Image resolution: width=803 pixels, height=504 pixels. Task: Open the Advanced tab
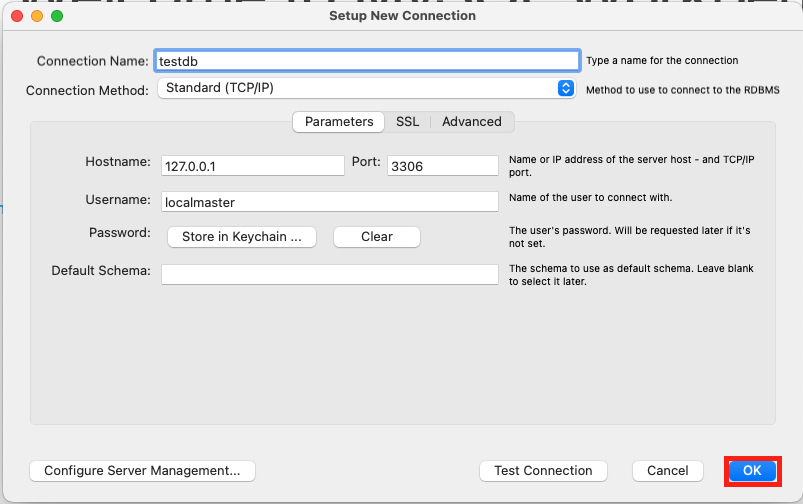(472, 122)
